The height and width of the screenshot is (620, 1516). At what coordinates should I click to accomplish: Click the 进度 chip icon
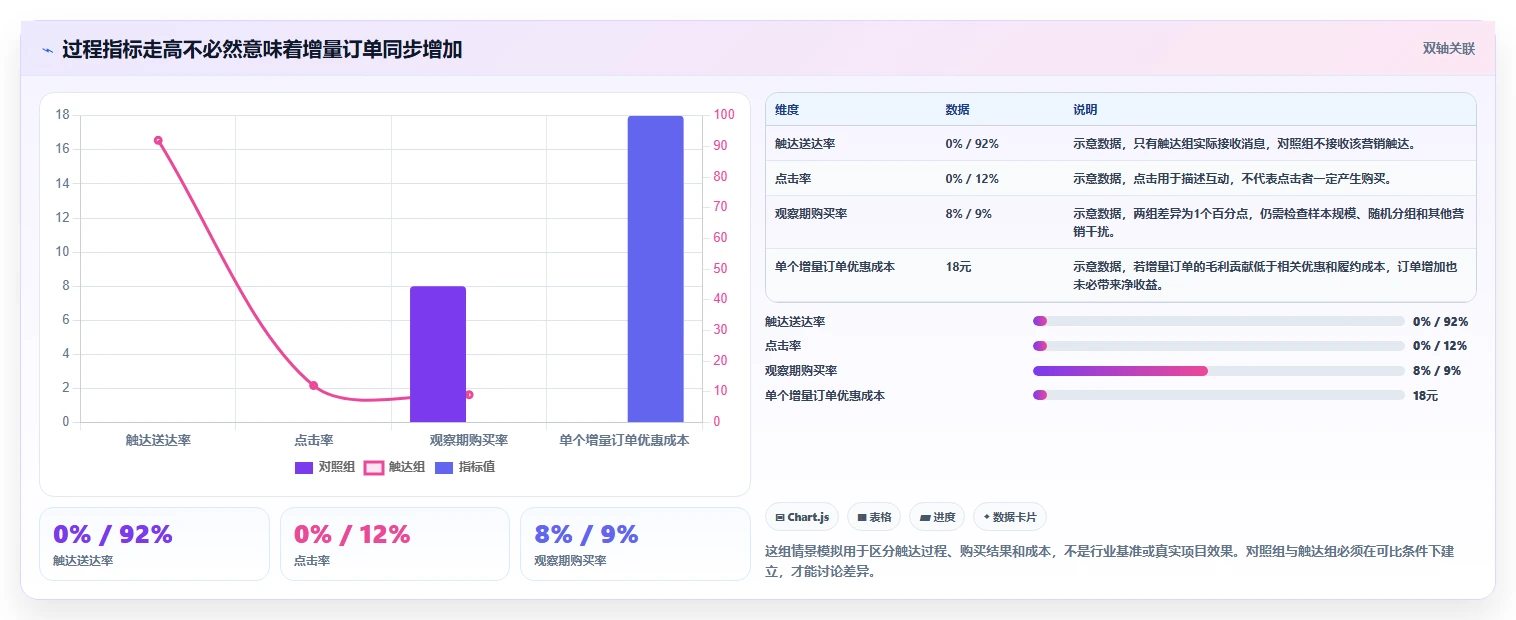coord(924,518)
